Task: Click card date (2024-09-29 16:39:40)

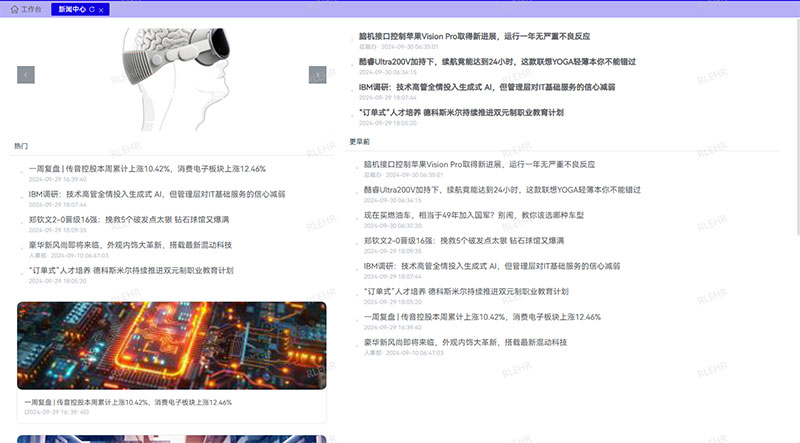Action: pos(57,412)
